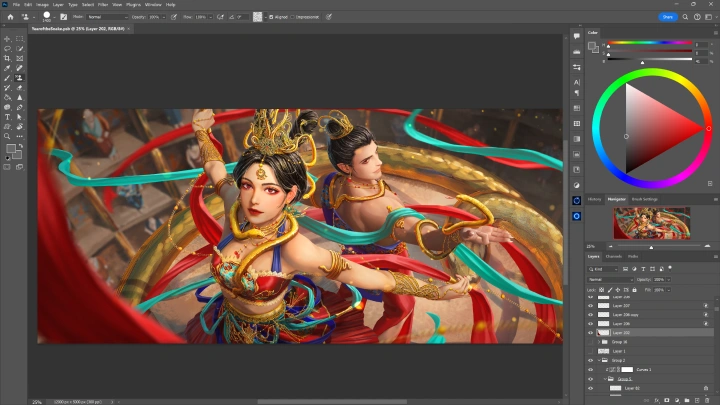The height and width of the screenshot is (405, 720).
Task: Close the open document tab
Action: [x=129, y=28]
